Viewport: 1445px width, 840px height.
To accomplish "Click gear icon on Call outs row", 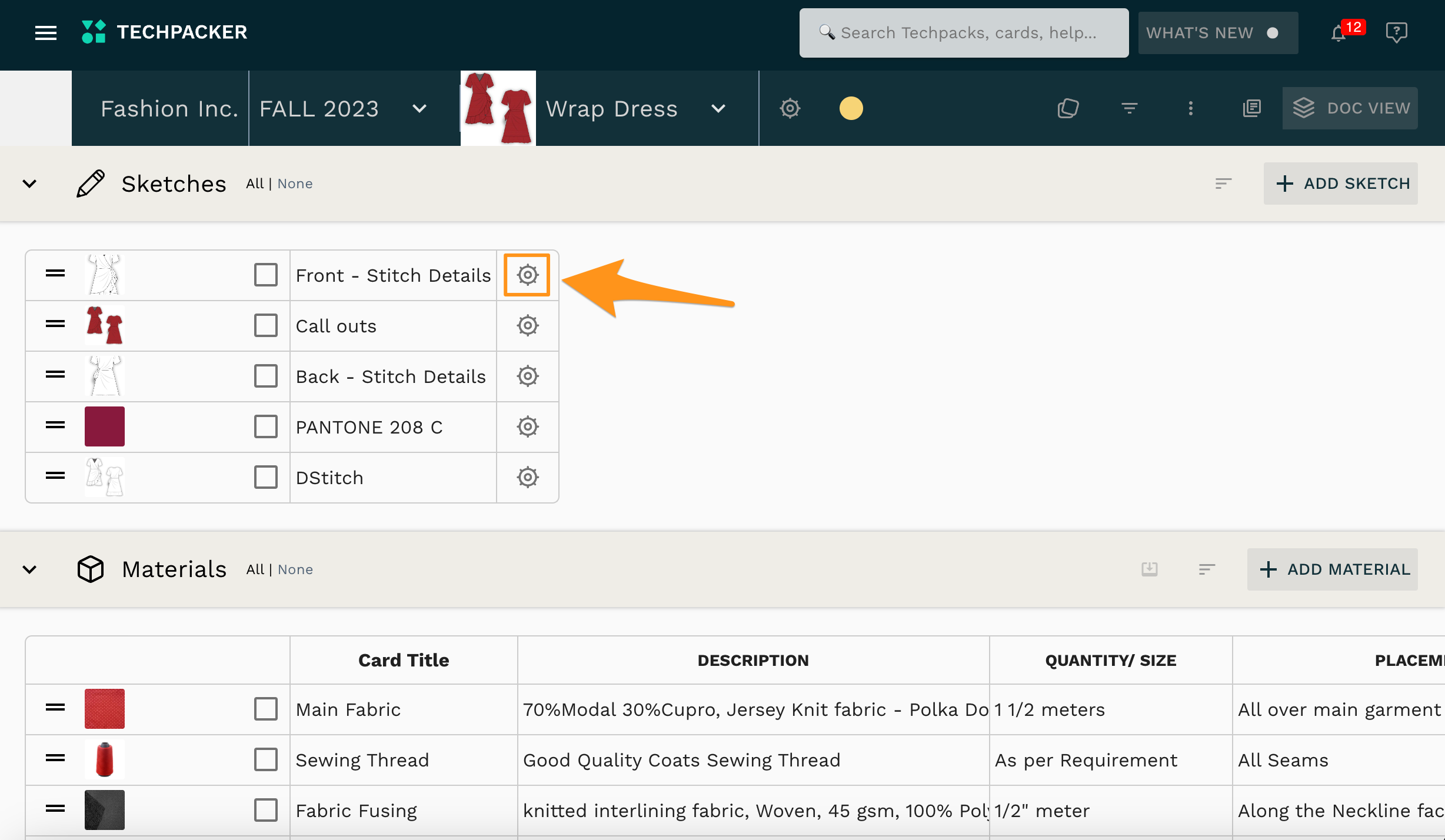I will (527, 325).
